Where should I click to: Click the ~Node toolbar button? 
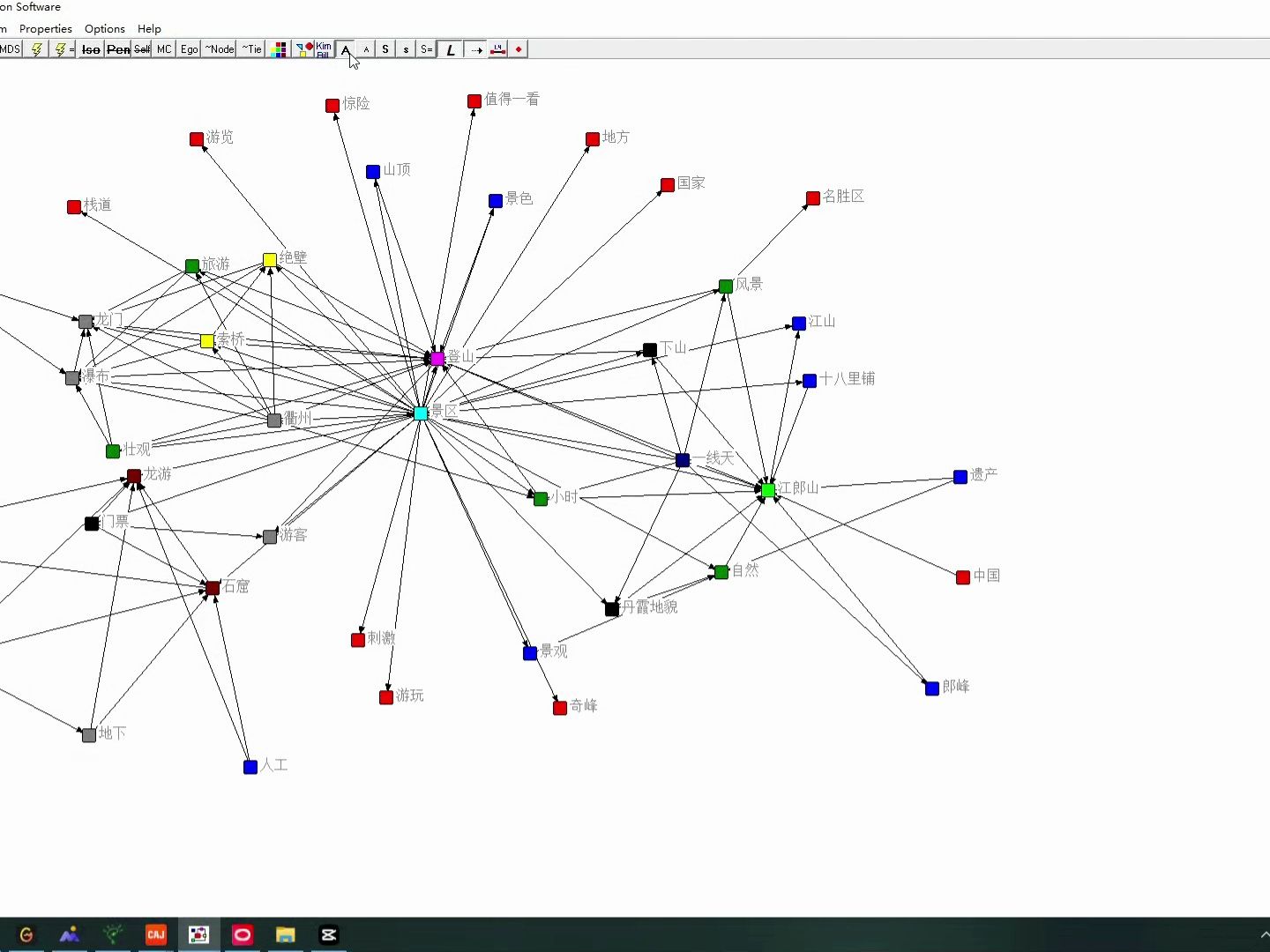coord(220,49)
